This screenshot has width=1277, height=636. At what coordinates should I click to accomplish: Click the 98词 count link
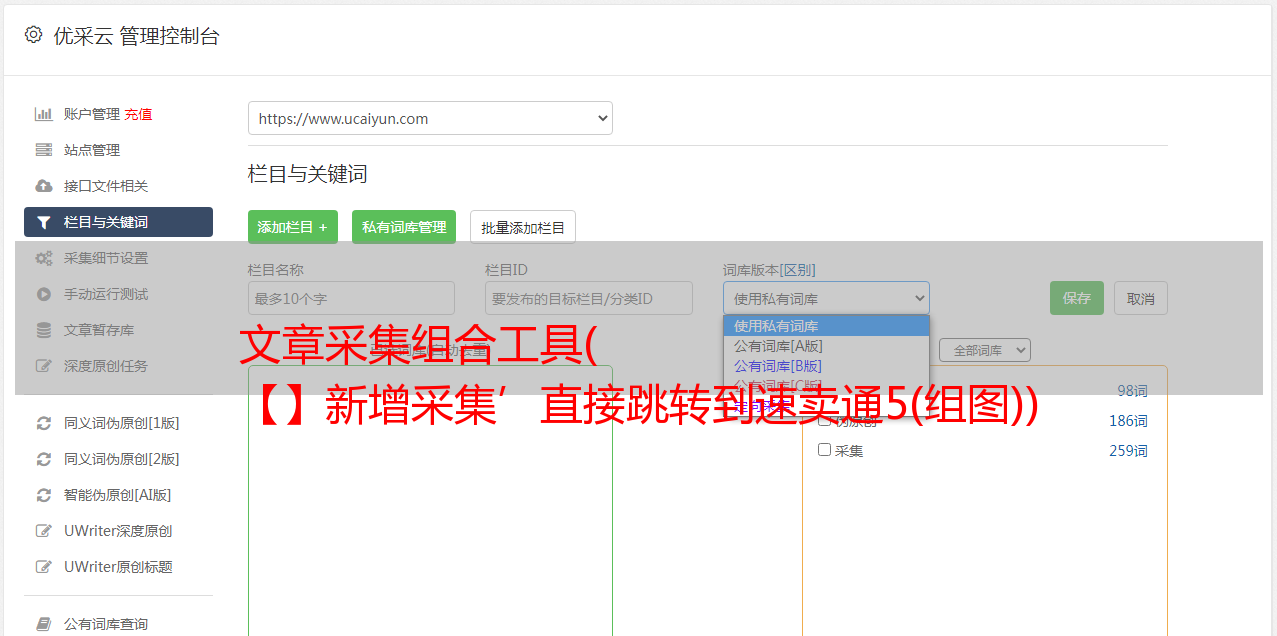pos(1132,390)
